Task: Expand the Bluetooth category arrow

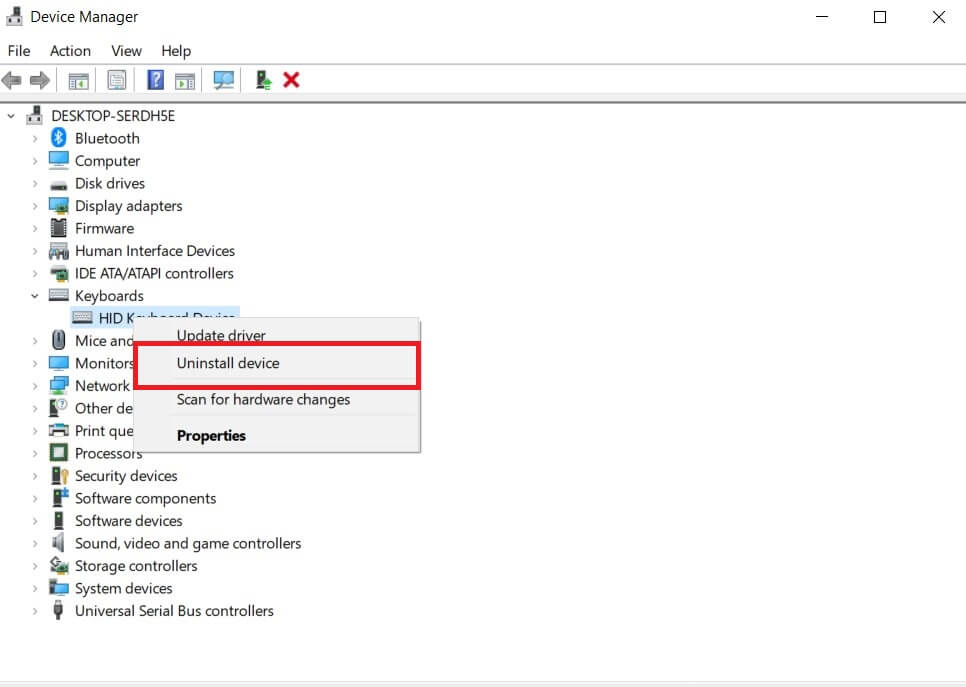Action: [35, 139]
